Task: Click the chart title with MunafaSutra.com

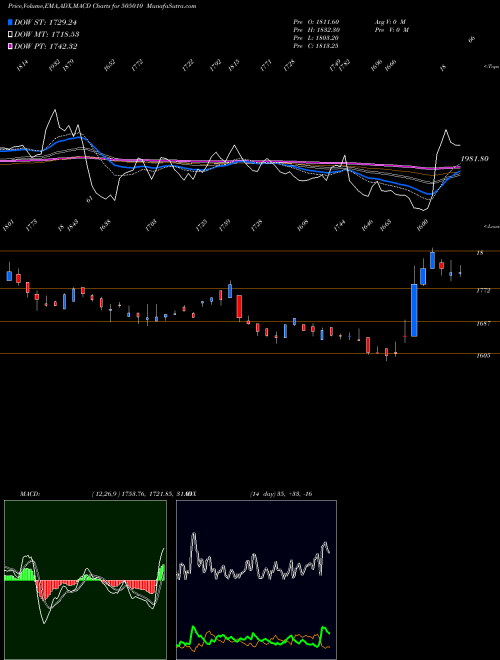Action: 102,6
